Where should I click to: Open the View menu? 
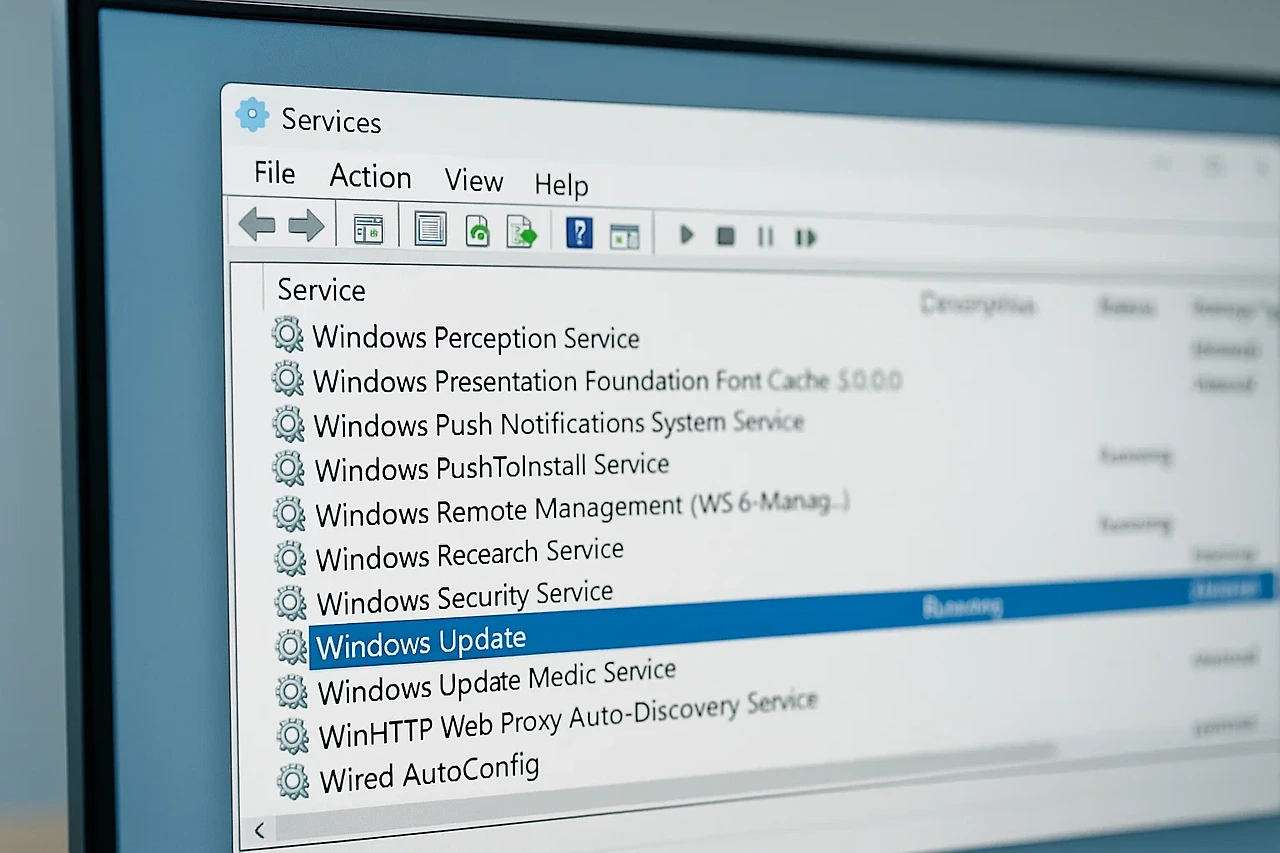pyautogui.click(x=473, y=180)
